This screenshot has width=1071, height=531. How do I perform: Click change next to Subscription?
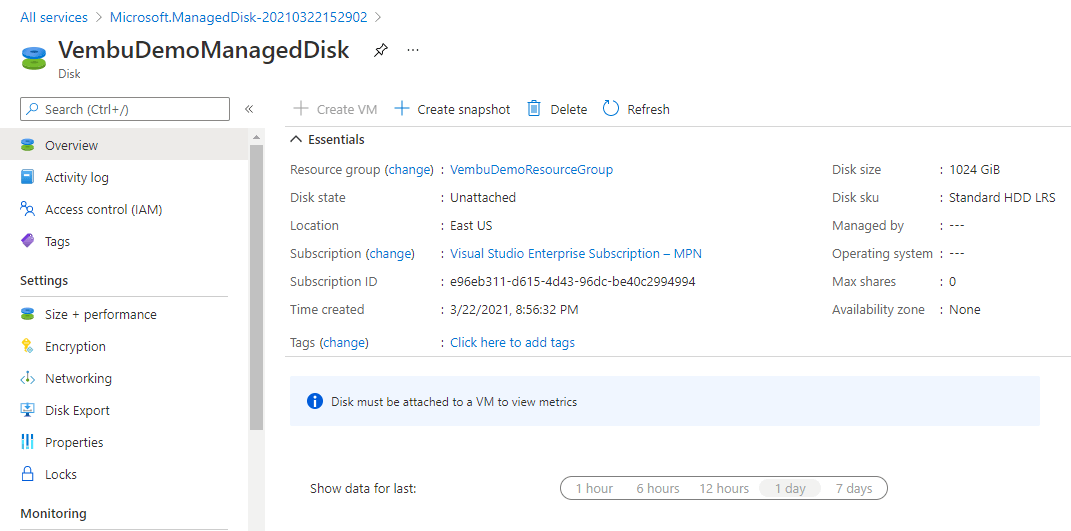pos(391,254)
